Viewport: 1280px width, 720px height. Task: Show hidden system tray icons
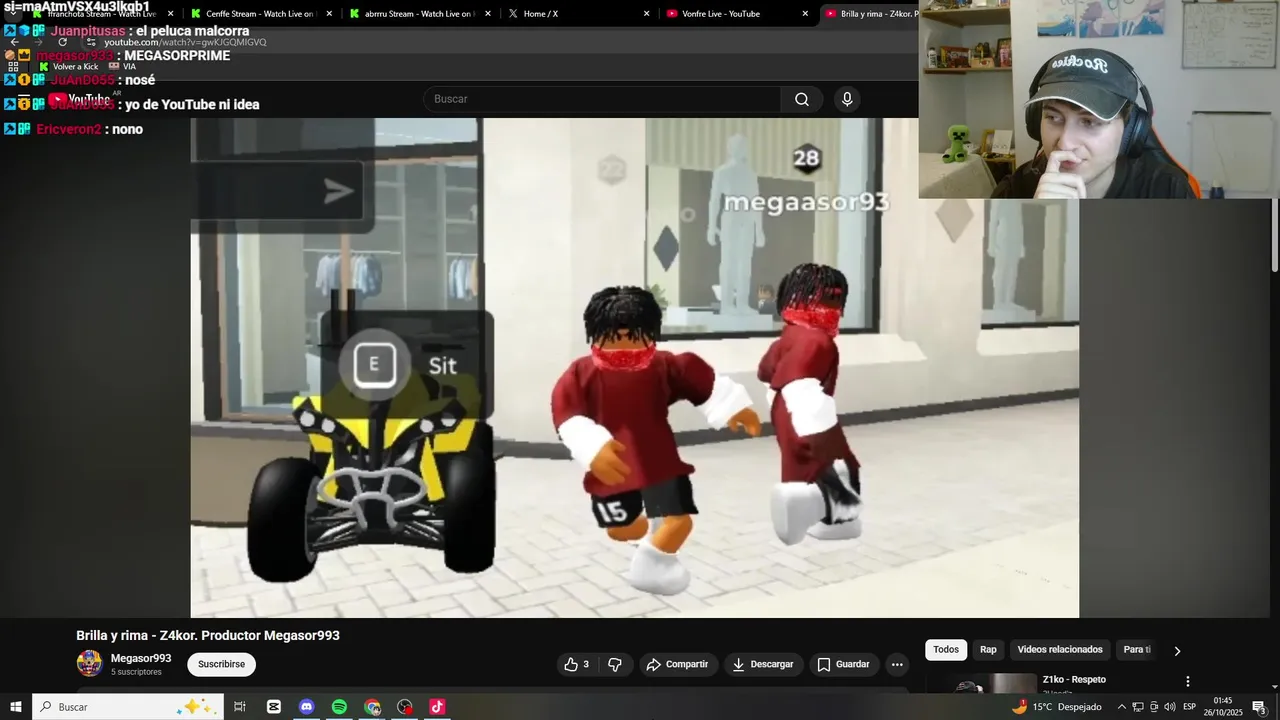(x=1121, y=707)
